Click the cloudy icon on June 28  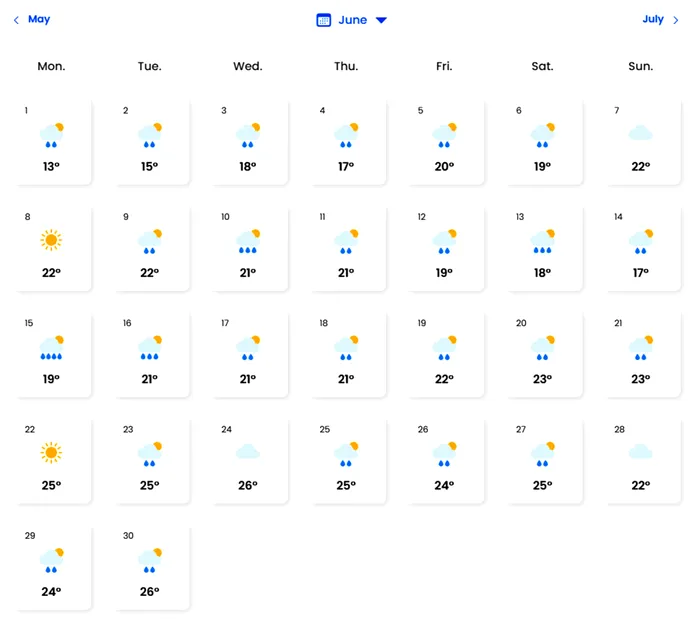641,452
